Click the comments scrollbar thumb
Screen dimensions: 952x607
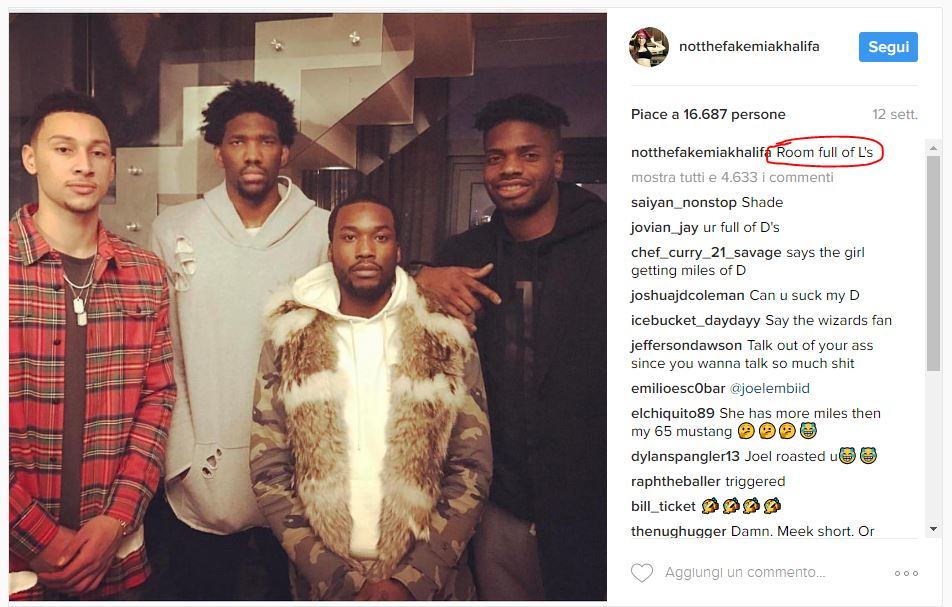click(933, 263)
